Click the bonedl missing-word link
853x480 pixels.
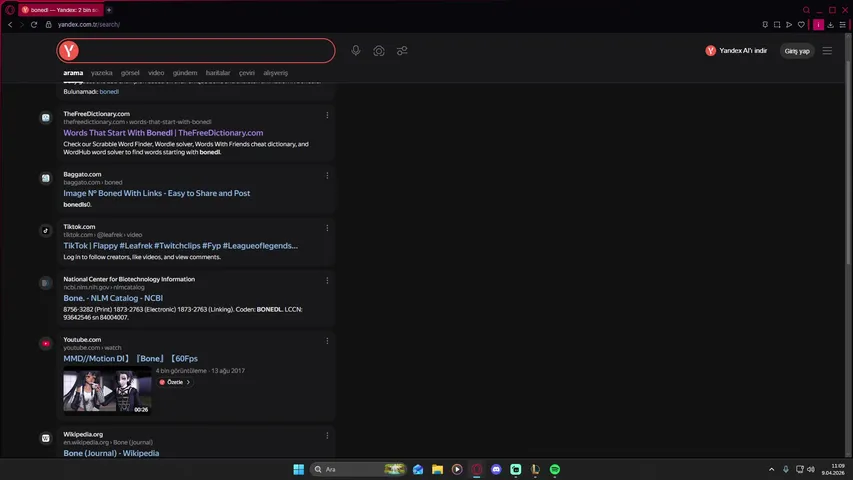(109, 91)
